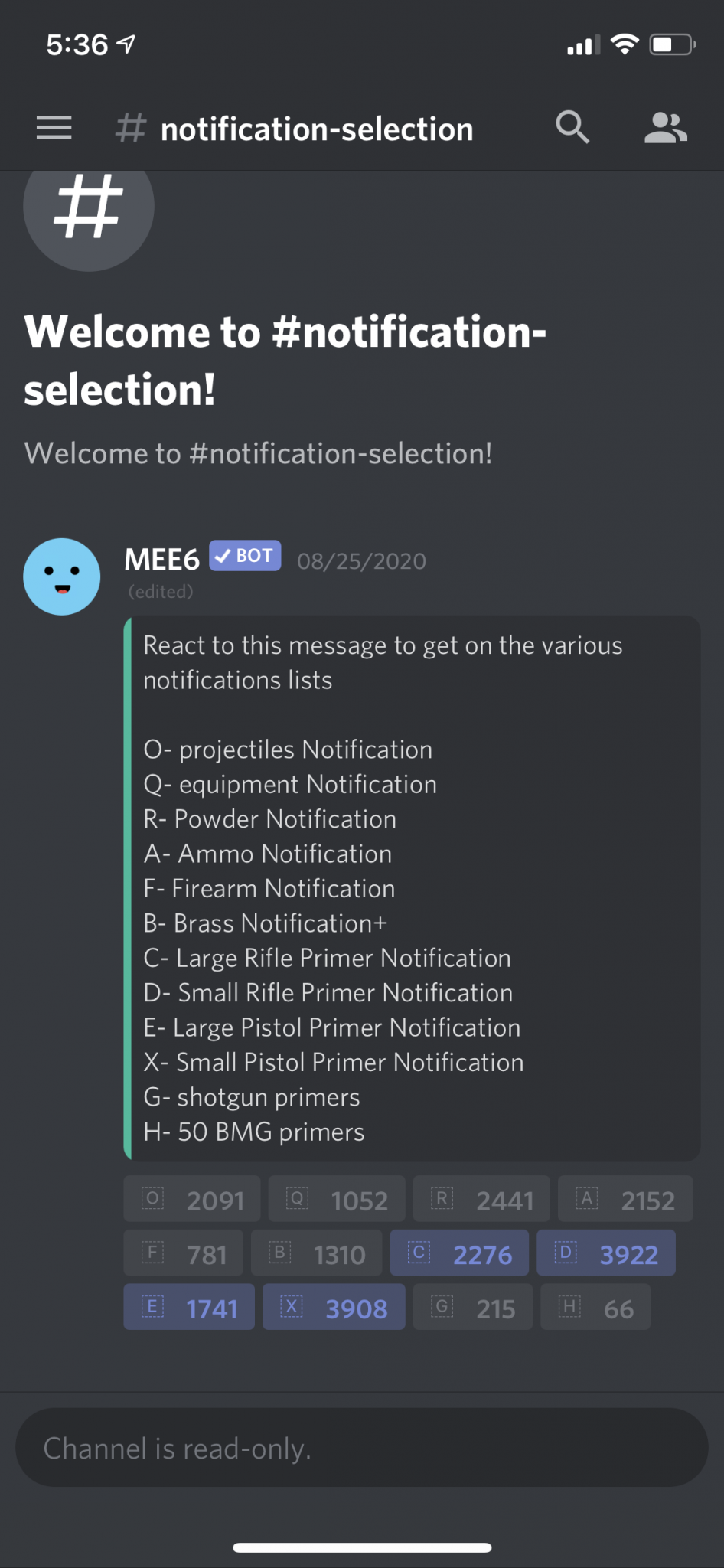Tap the Wi-Fi status icon

point(625,44)
